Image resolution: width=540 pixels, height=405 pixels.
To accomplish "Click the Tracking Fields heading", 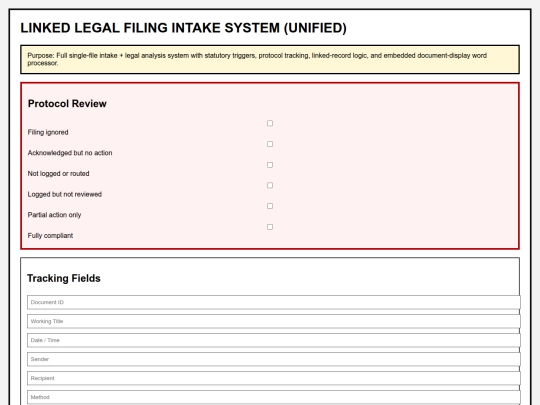I will (64, 278).
